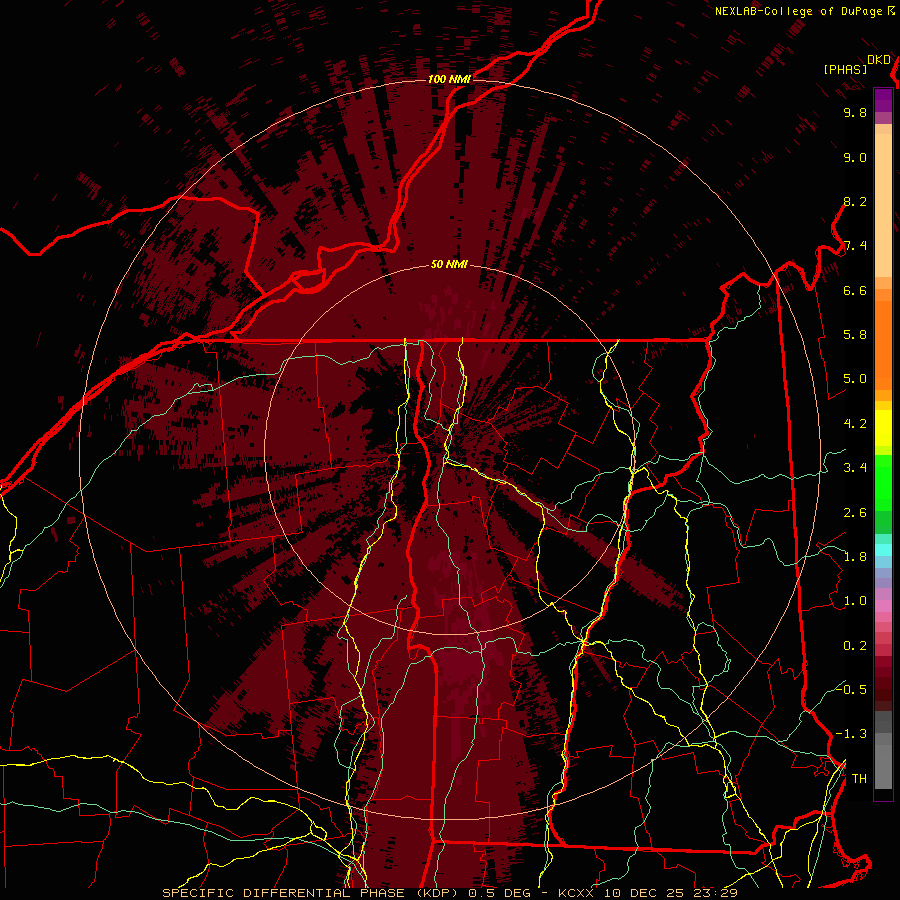Pick the gray color bar segment near TH
This screenshot has height=900, width=900.
point(883,766)
